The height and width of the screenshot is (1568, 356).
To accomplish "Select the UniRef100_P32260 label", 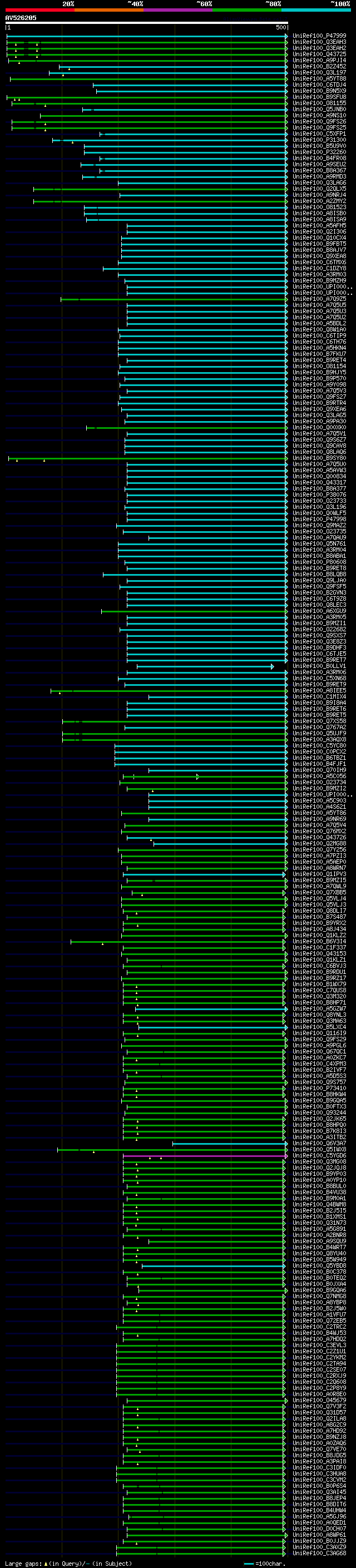I will click(319, 152).
